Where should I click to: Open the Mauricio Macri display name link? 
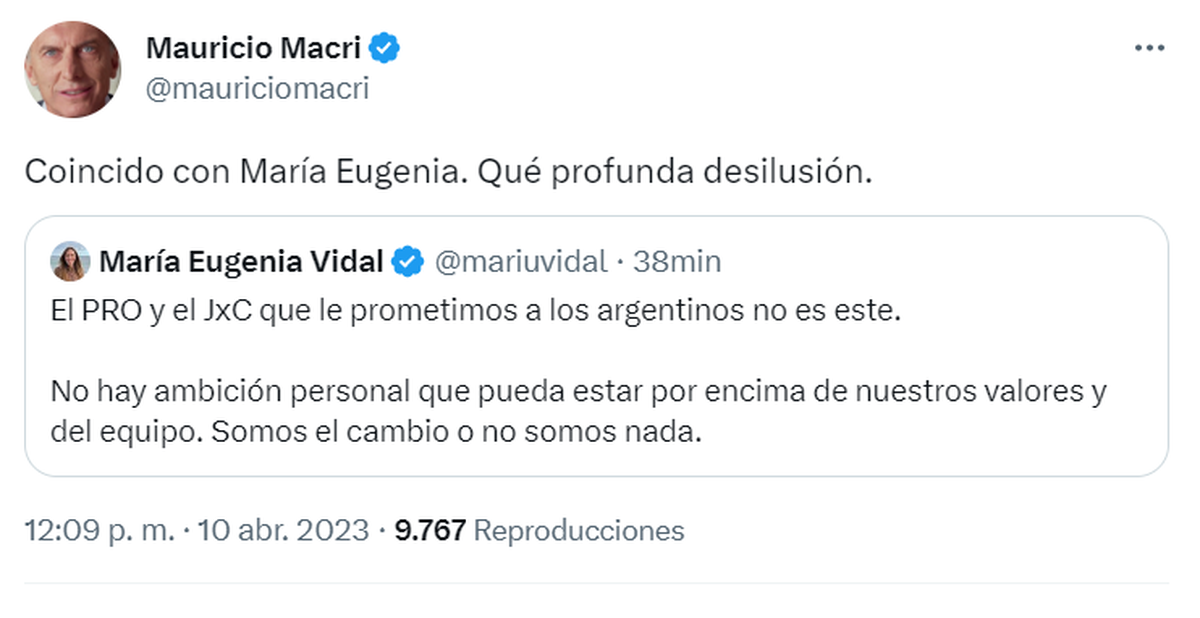255,48
